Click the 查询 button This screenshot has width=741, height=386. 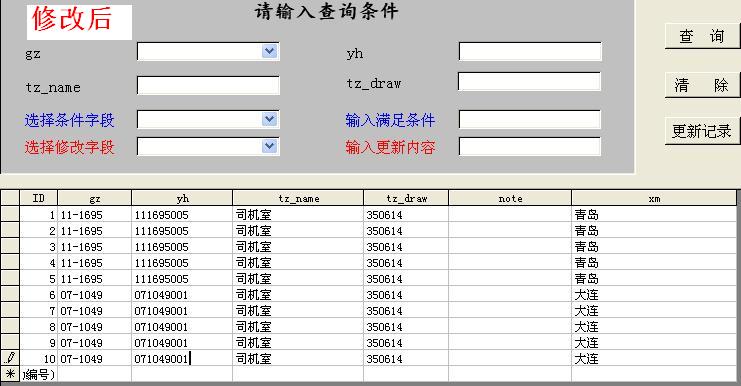click(x=702, y=36)
